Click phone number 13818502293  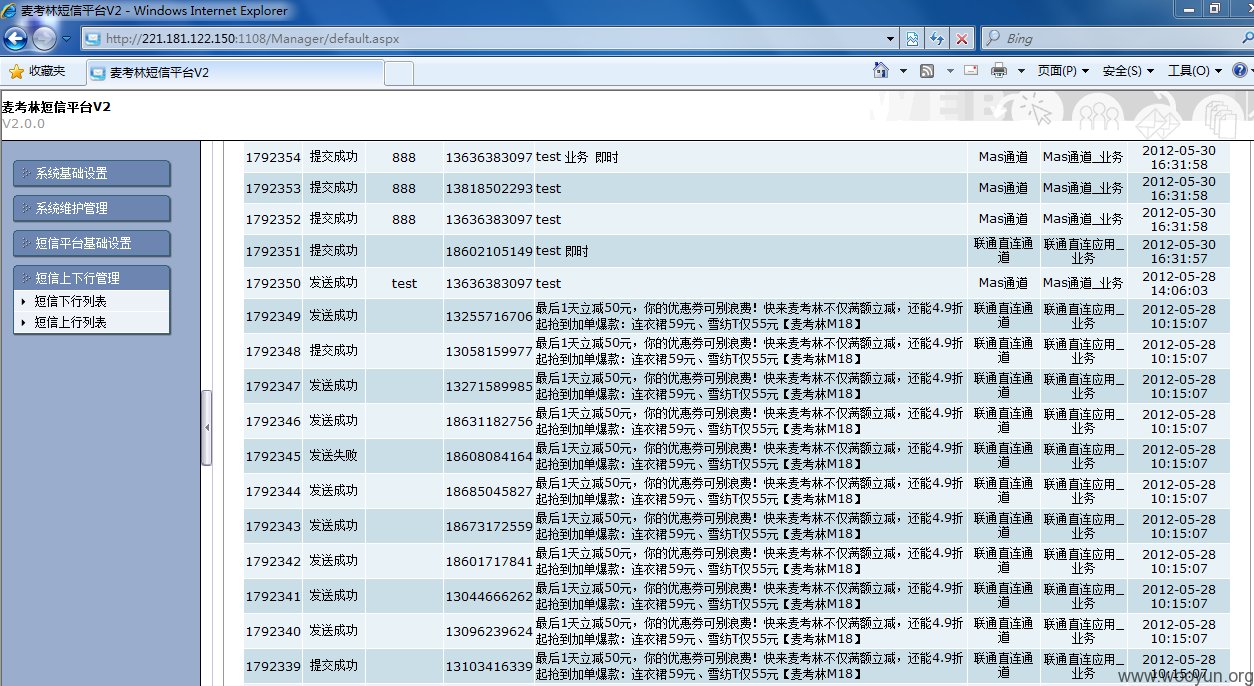(489, 188)
